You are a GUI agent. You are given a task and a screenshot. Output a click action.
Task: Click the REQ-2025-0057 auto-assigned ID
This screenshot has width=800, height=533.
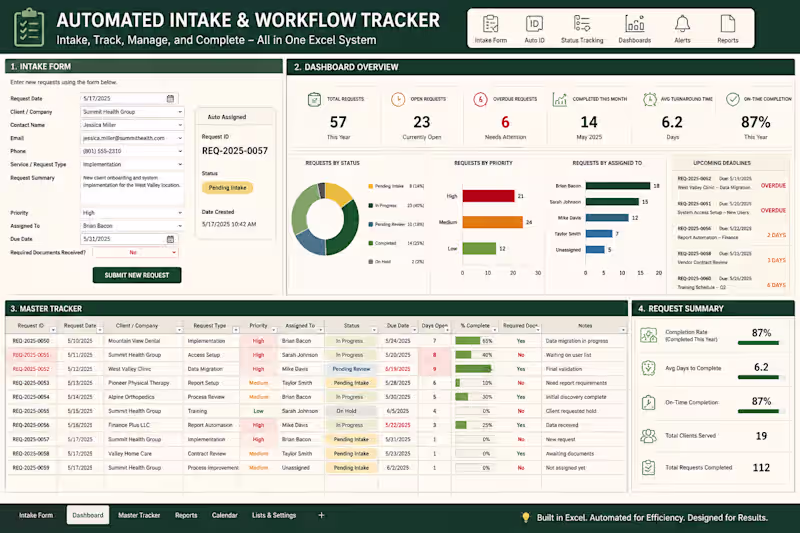[235, 151]
